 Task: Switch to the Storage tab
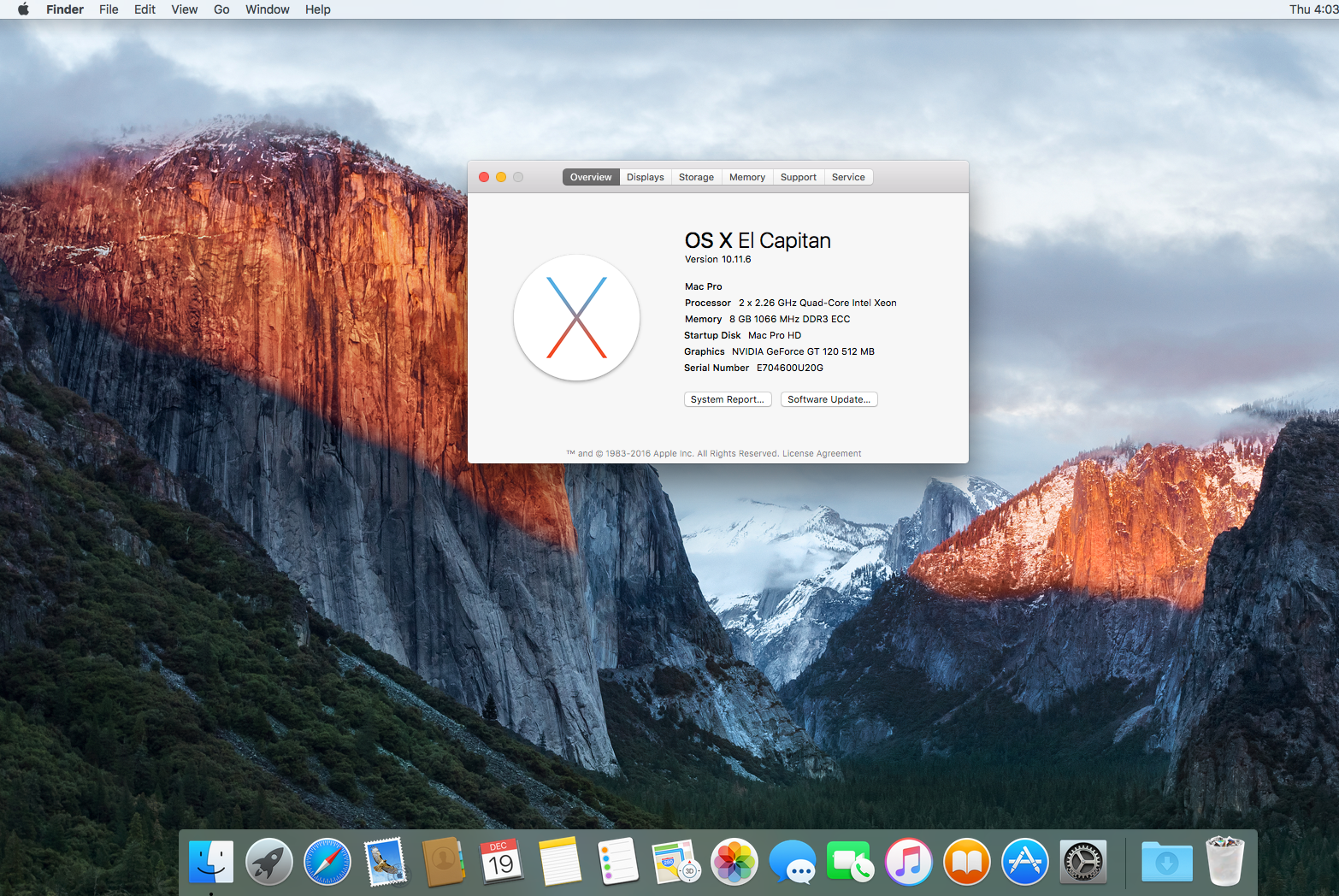click(696, 177)
